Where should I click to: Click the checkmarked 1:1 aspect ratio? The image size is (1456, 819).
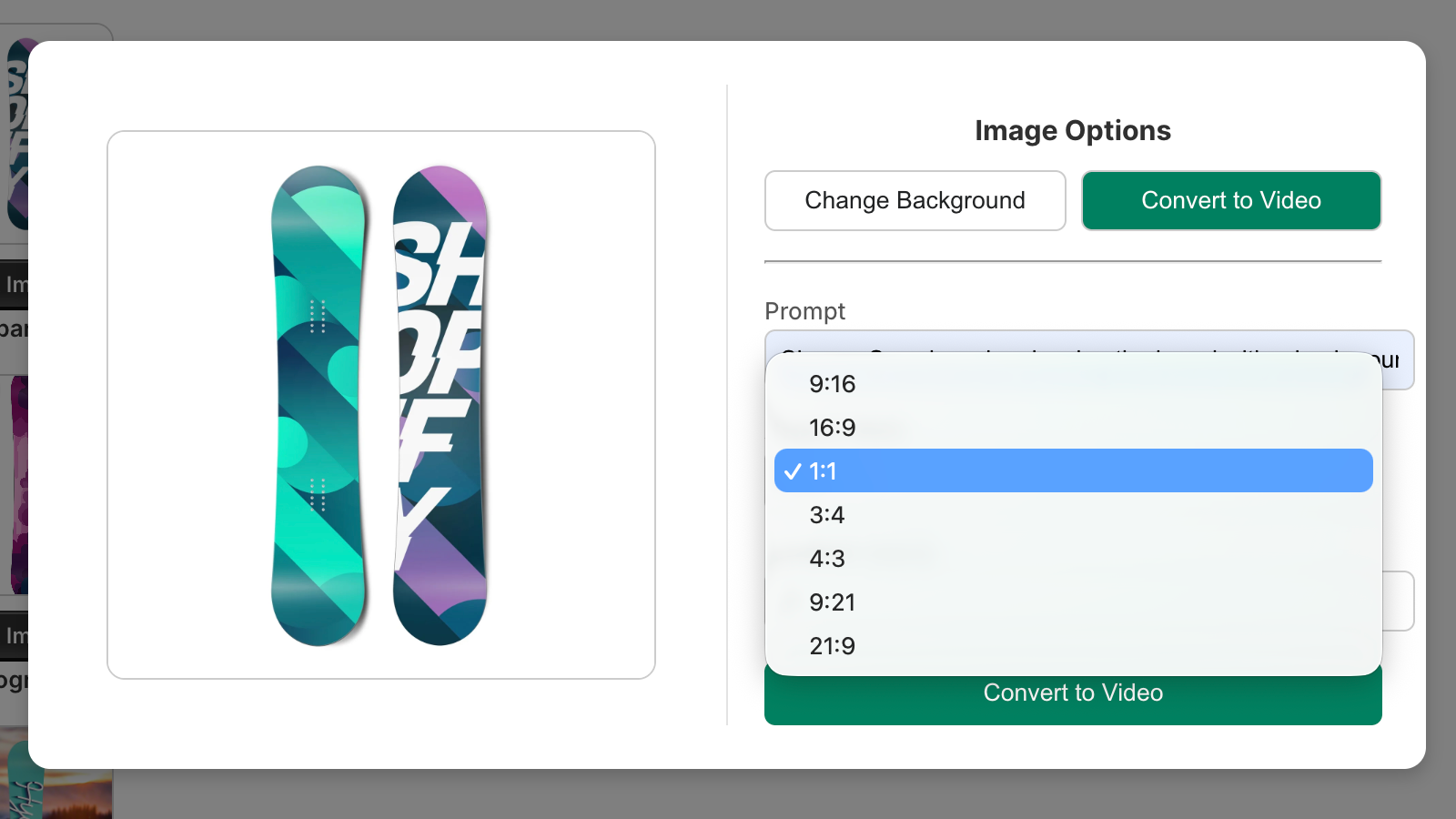(x=1074, y=470)
